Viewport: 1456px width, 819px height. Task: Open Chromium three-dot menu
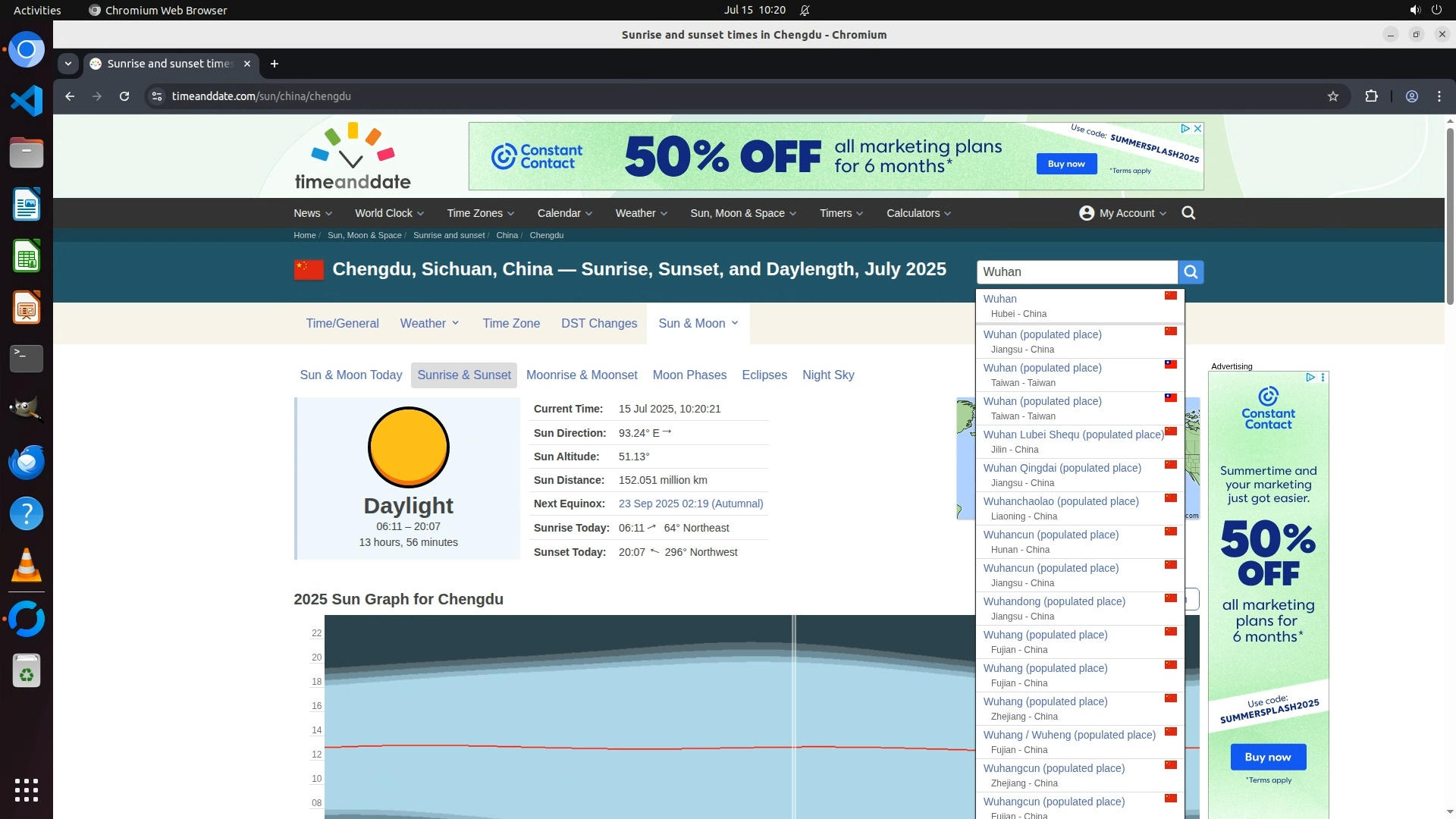tap(1439, 96)
